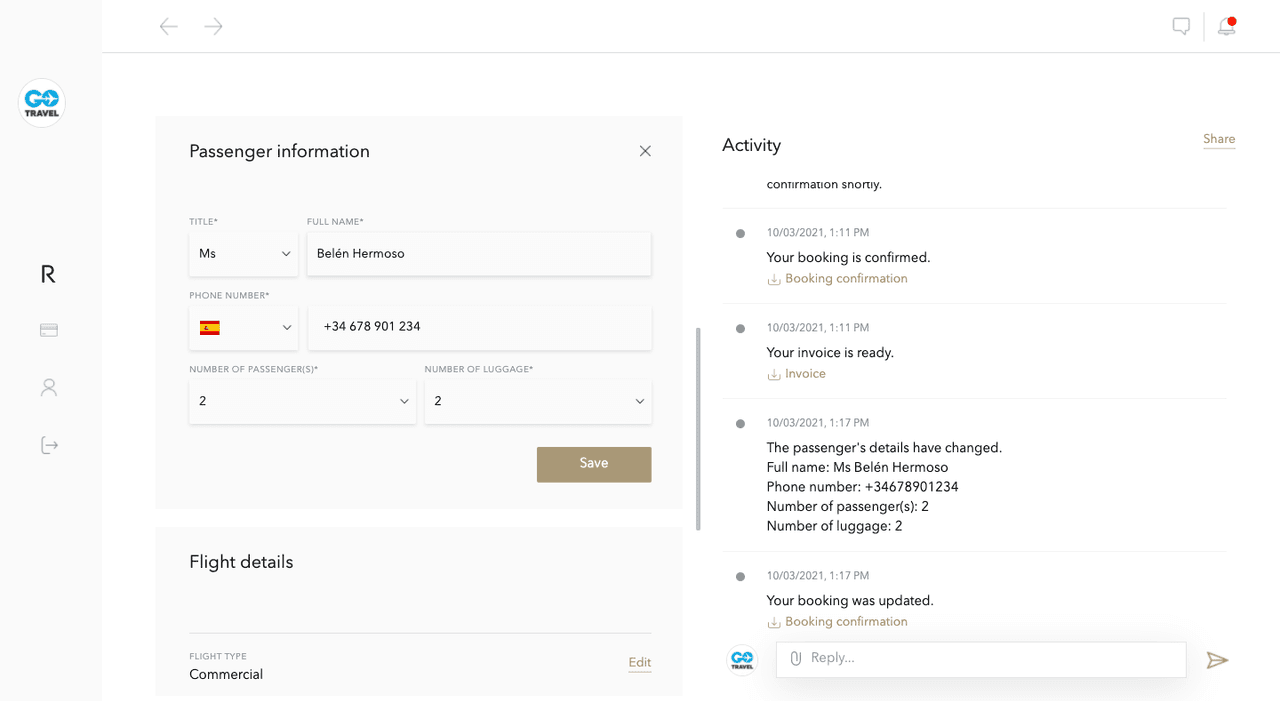Open the chat messages icon
The height and width of the screenshot is (701, 1280).
1181,27
